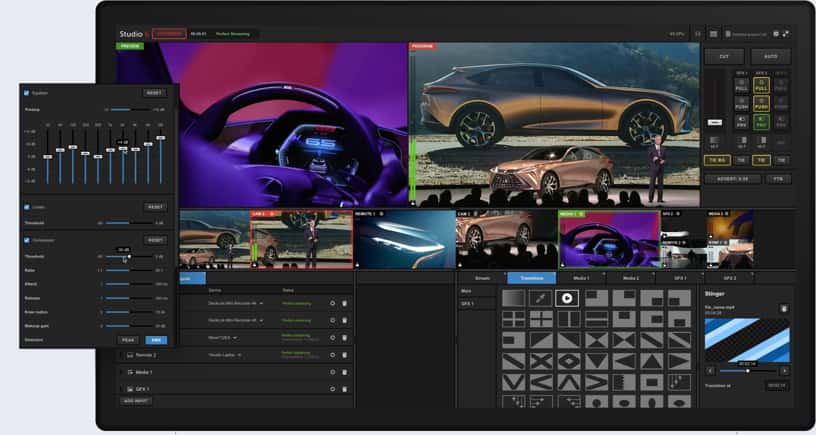The image size is (816, 435).
Task: Delete the Remote 2 input with trash icon
Action: (x=345, y=355)
